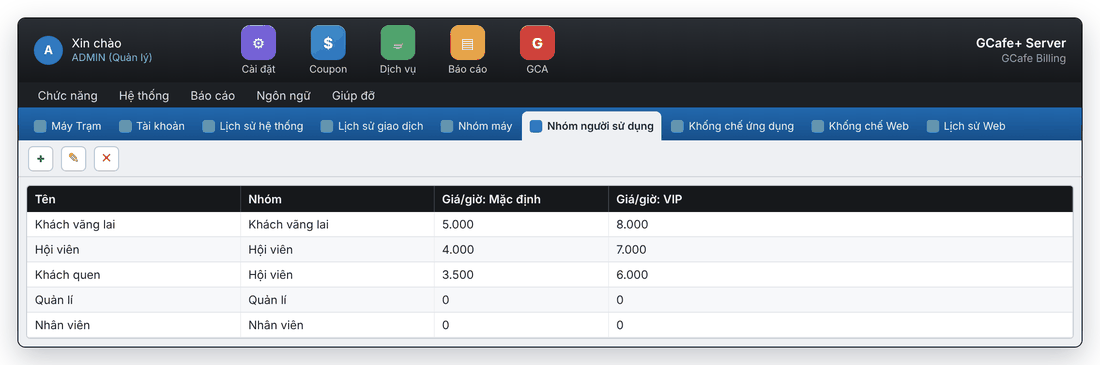Switch to Tài khoản tab
The height and width of the screenshot is (365, 1100).
pos(152,126)
